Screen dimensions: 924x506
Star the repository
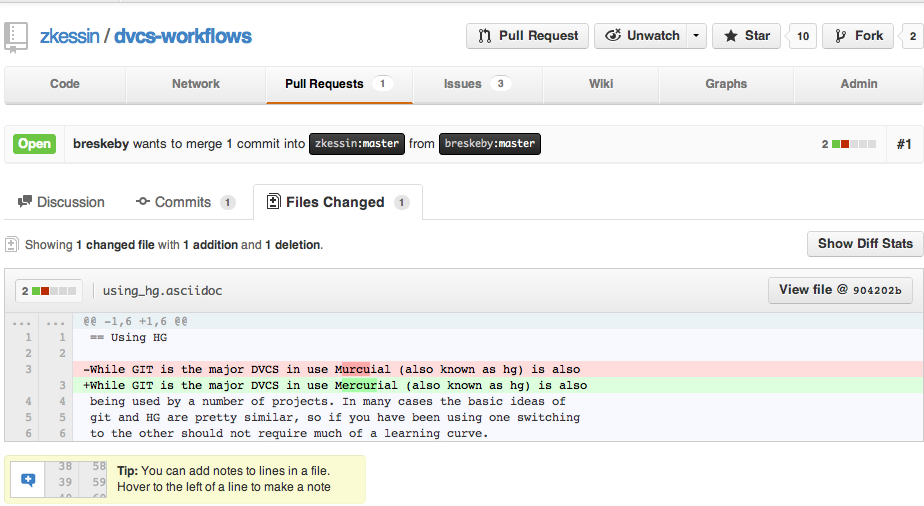coord(747,36)
